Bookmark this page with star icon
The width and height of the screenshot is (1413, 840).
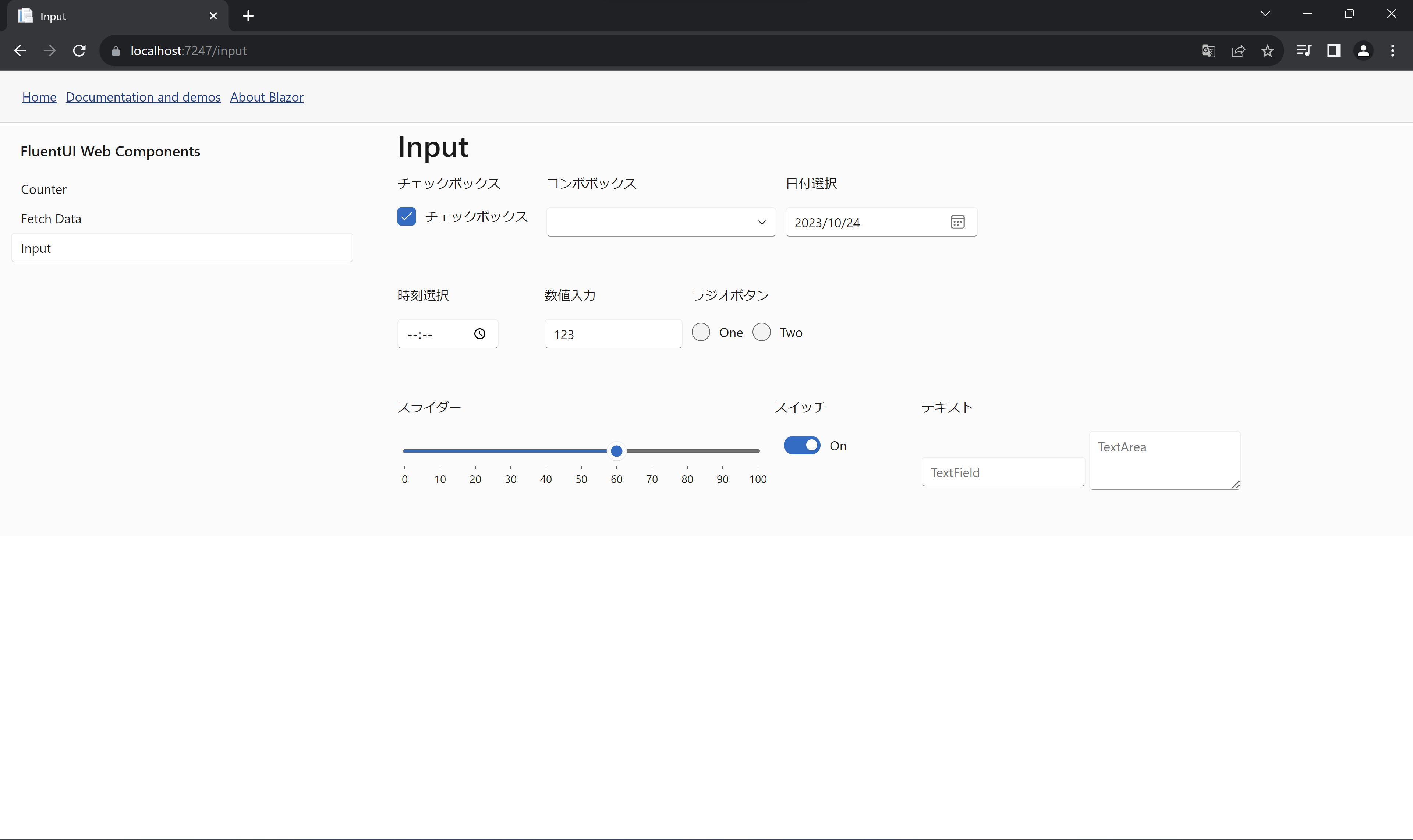coord(1268,51)
